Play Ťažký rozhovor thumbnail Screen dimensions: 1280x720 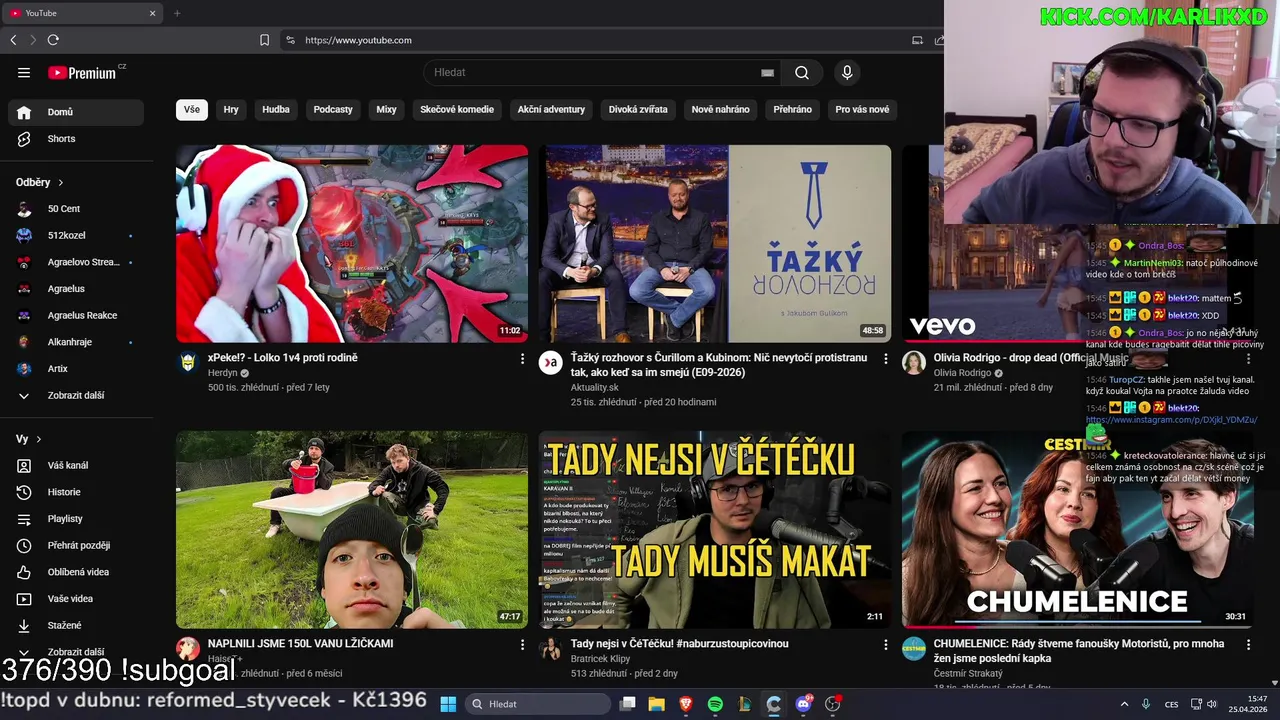click(x=715, y=244)
